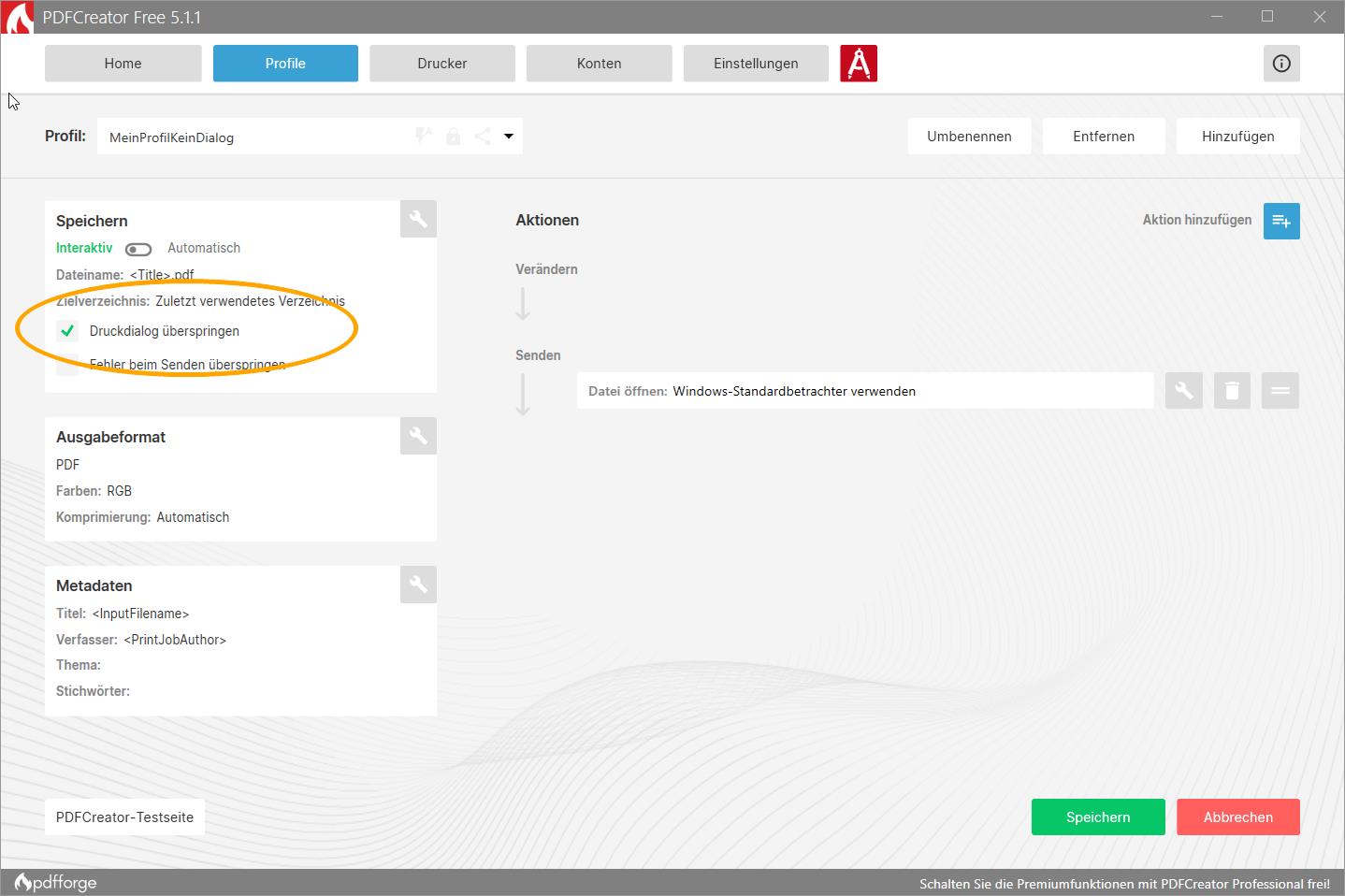Select the Datei öffnen action row
The height and width of the screenshot is (896, 1345).
(x=865, y=391)
